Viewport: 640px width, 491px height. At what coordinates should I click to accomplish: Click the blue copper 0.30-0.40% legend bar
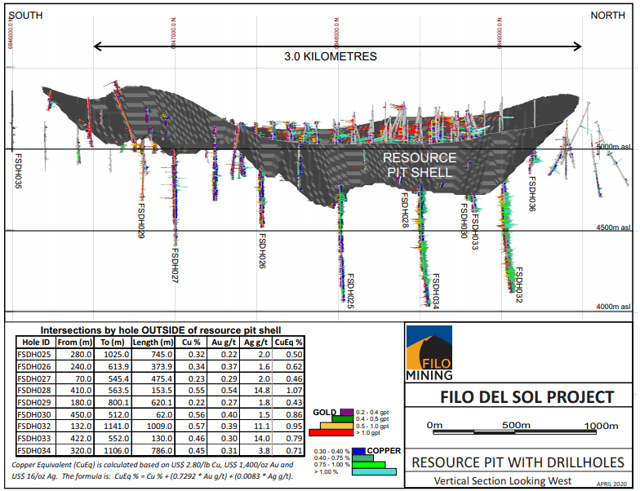366,452
